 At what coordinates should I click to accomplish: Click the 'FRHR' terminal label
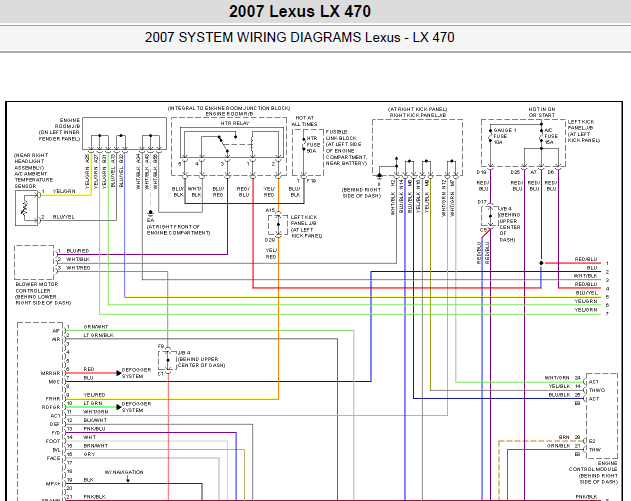coord(53,398)
